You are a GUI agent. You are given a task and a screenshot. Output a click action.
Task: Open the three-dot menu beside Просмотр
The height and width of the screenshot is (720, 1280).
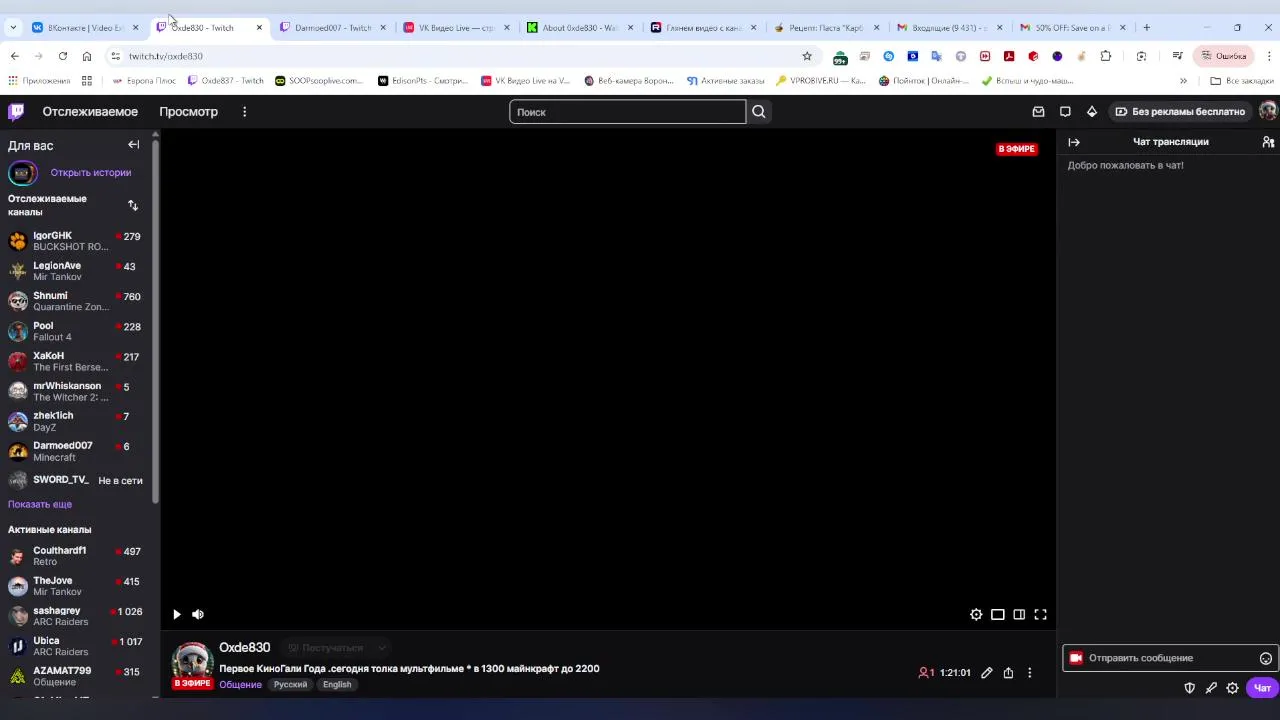244,112
